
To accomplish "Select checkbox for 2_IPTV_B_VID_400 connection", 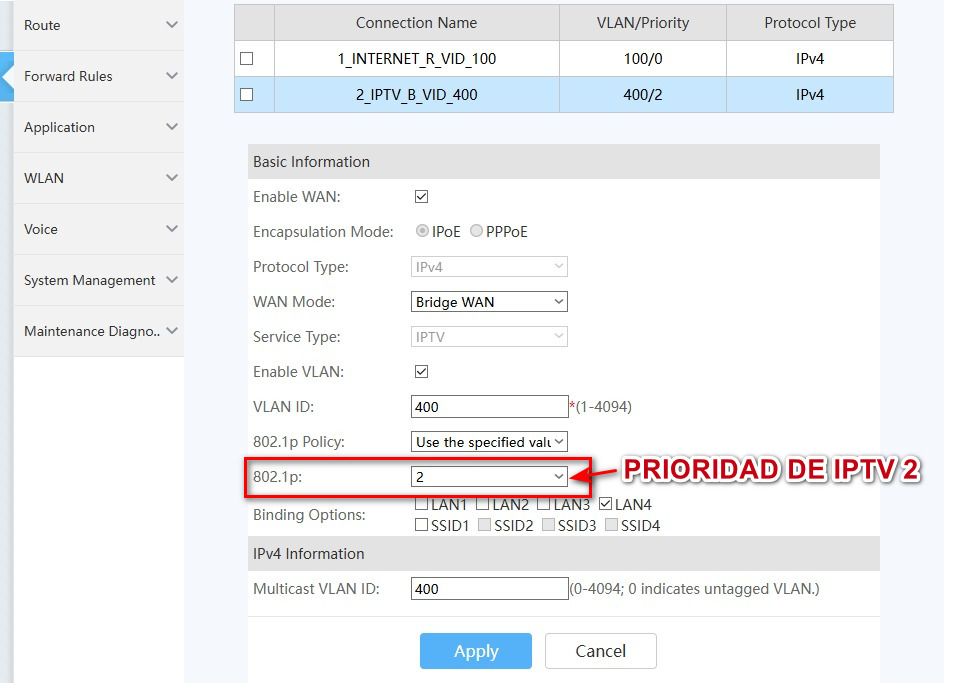I will tap(247, 95).
